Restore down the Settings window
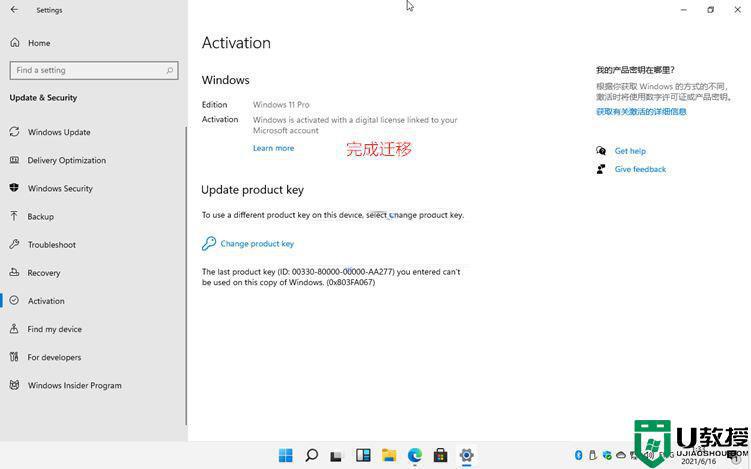This screenshot has height=469, width=751. click(x=711, y=10)
